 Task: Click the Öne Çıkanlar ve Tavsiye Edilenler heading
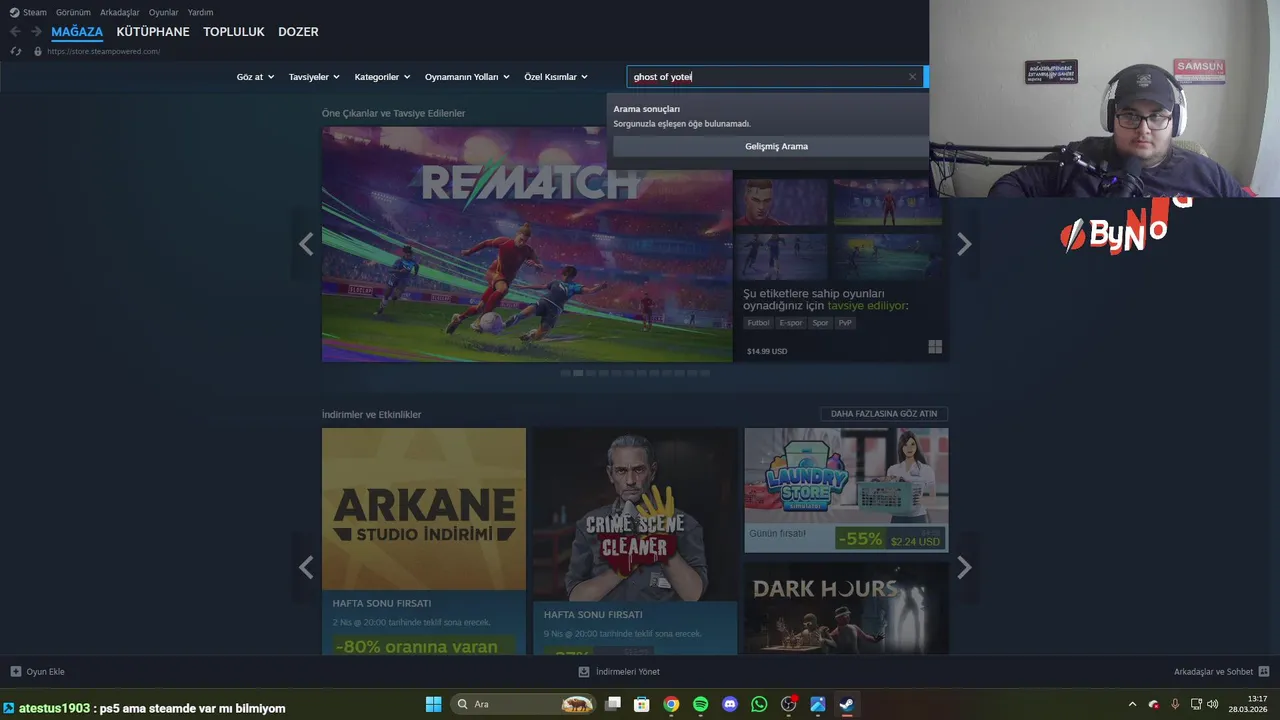(x=393, y=113)
